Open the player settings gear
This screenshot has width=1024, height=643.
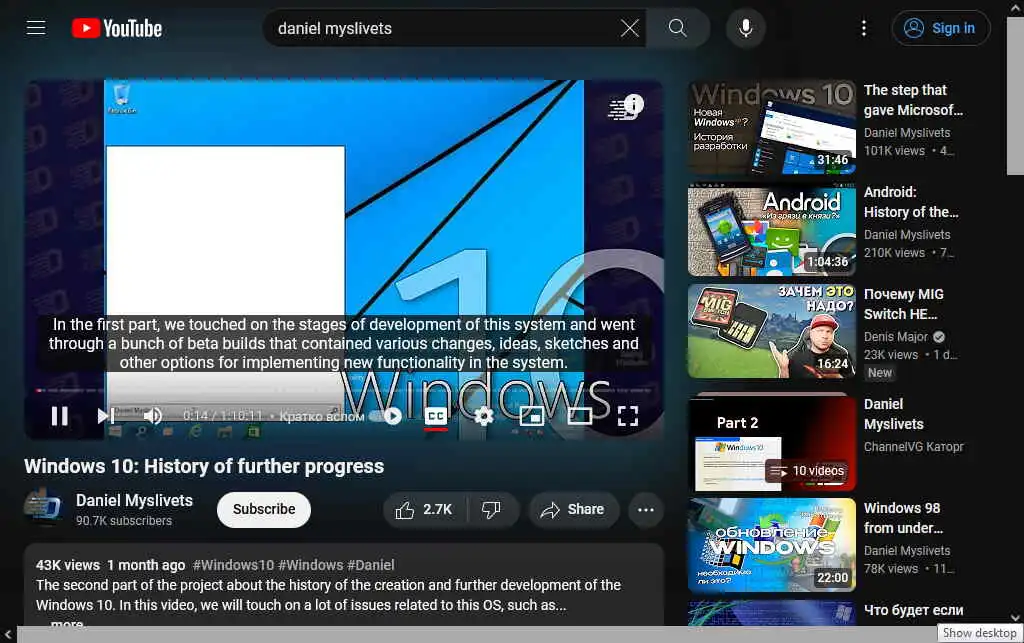pyautogui.click(x=483, y=416)
